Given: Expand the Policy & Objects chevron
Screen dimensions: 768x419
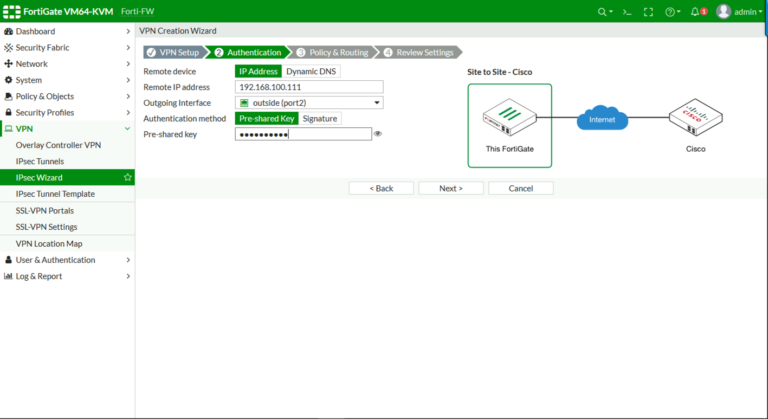Looking at the screenshot, I should click(128, 96).
